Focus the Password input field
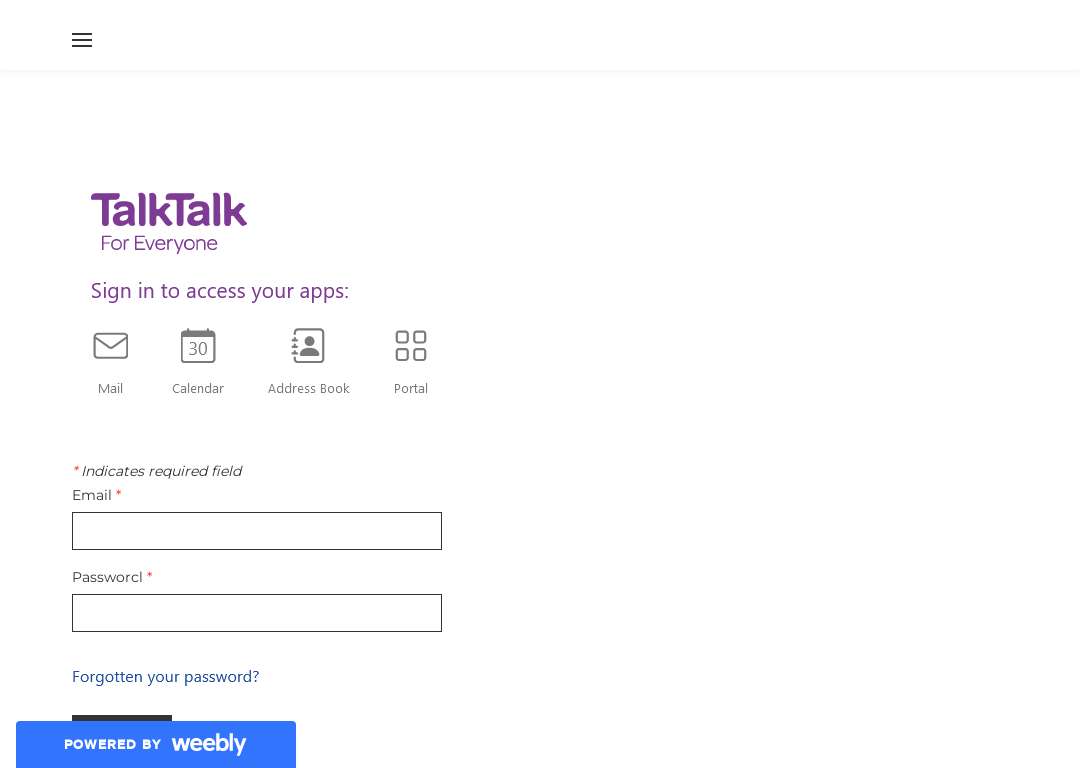Screen dimensions: 1080x768 [257, 613]
